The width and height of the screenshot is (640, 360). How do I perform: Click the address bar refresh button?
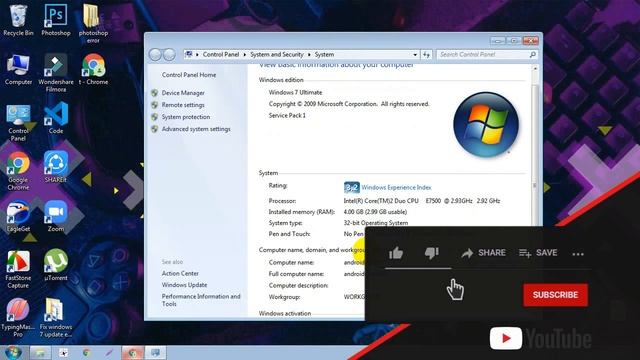(x=426, y=55)
